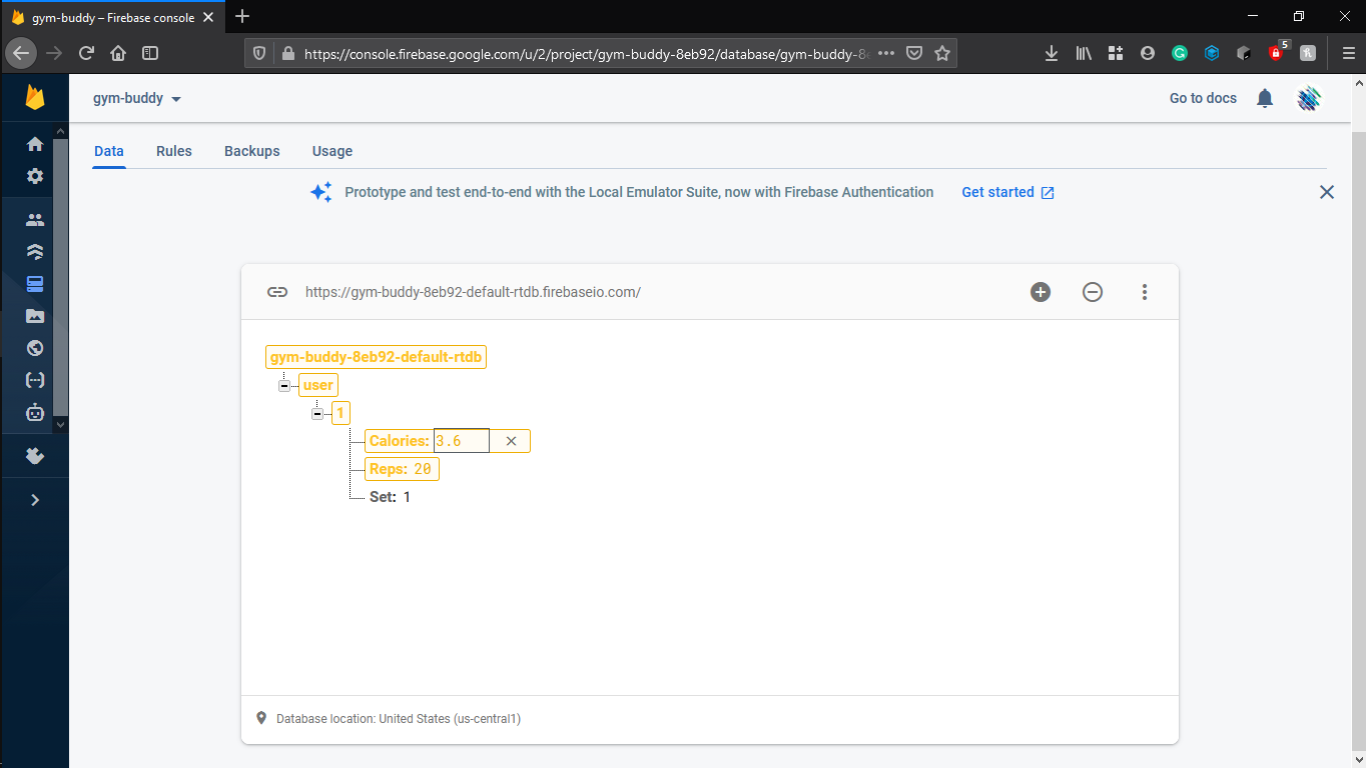Viewport: 1366px width, 768px height.
Task: Click Go to docs link
Action: click(x=1203, y=98)
